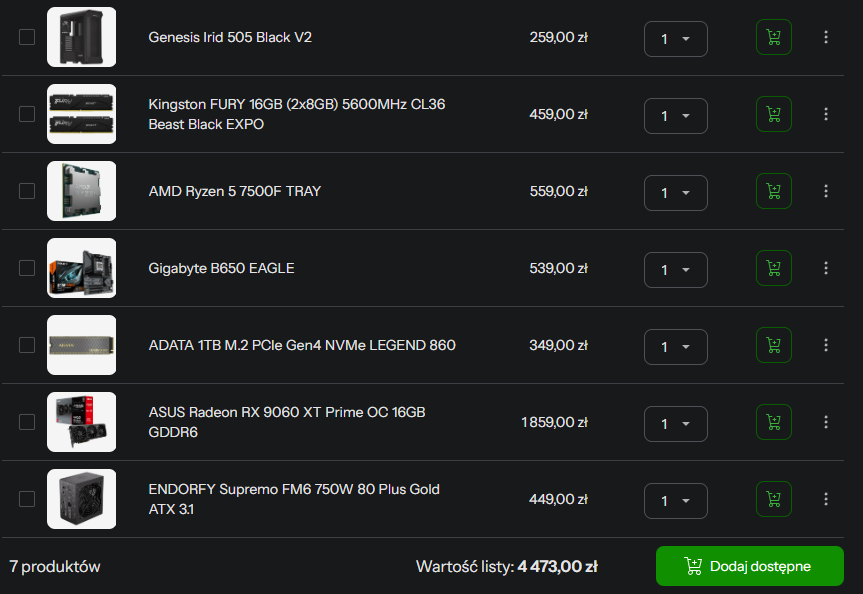
Task: Open three-dot menu for ASUS Radeon RX 9060
Action: pos(826,422)
